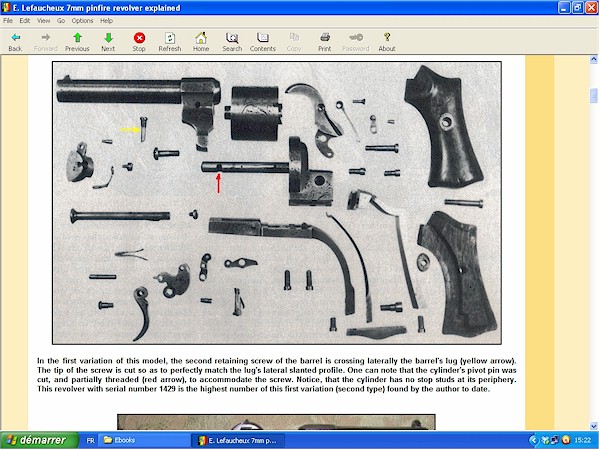Click the démarrer Start button

pos(39,440)
